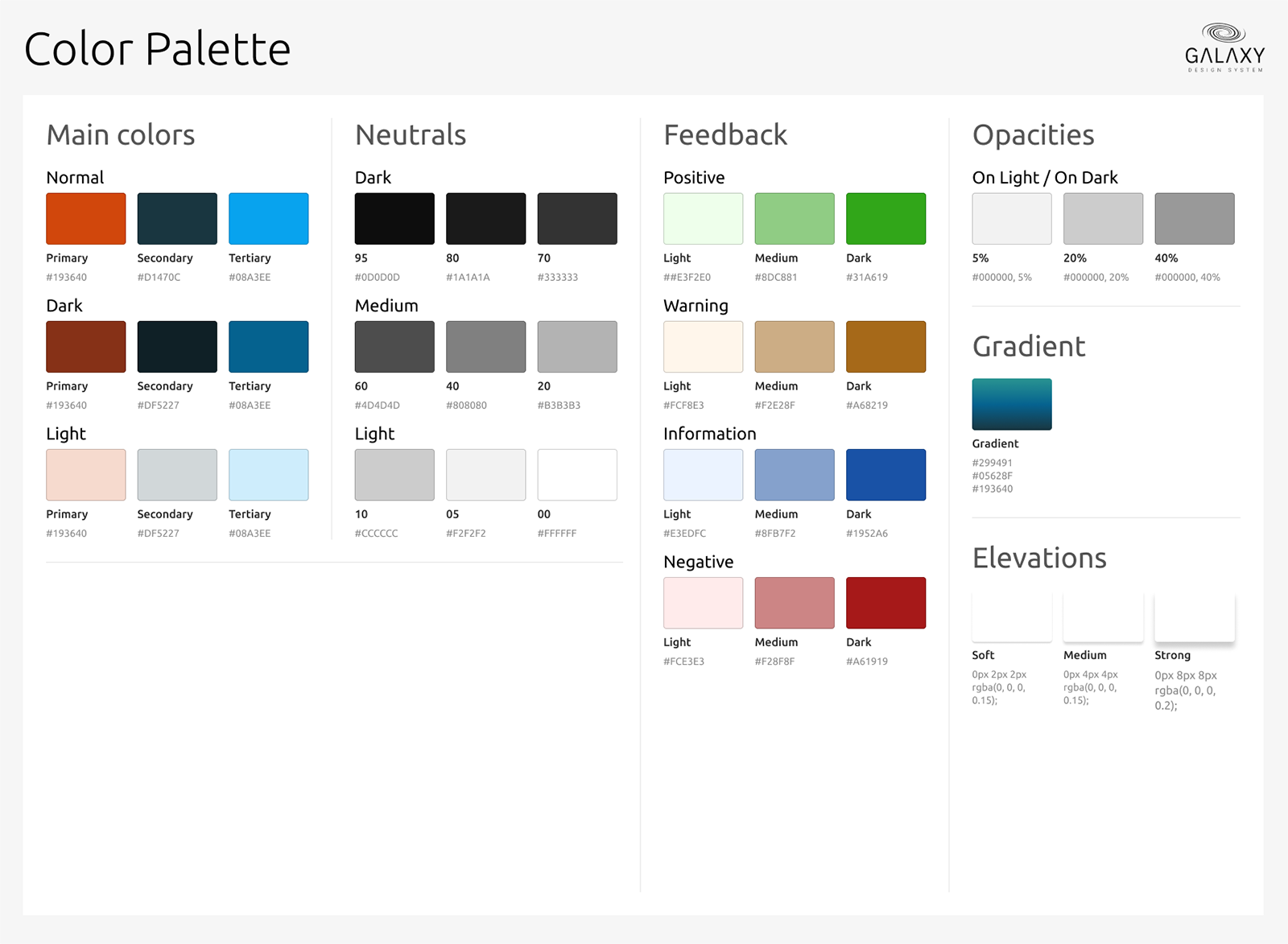
Task: Select the teal Gradient swatch
Action: pos(1012,404)
